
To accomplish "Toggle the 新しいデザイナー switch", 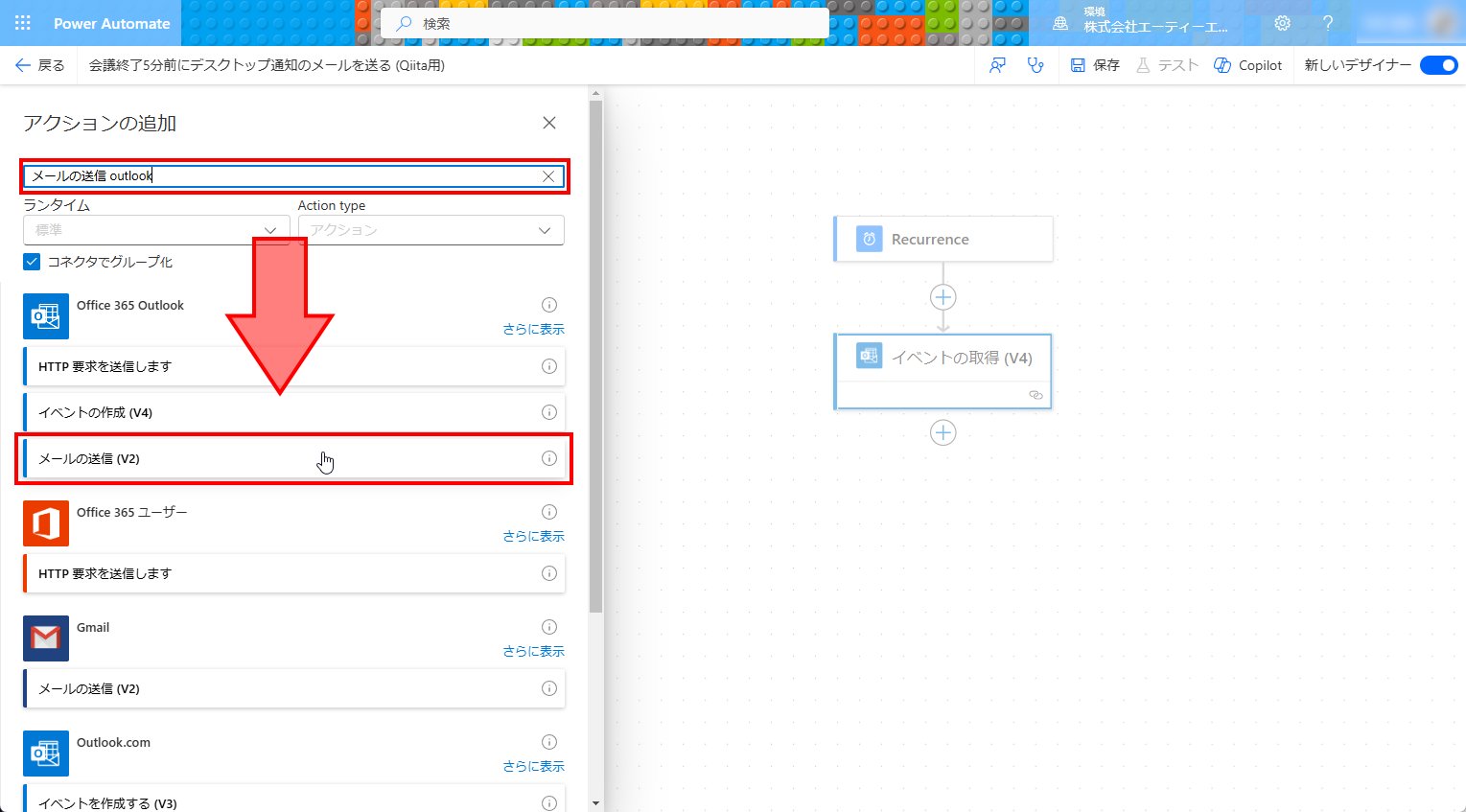I will tap(1438, 65).
